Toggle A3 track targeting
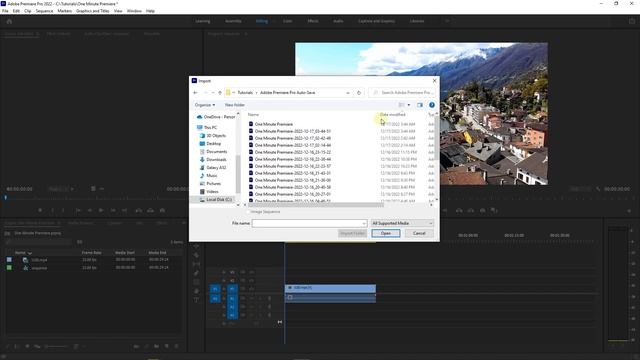 point(232,315)
